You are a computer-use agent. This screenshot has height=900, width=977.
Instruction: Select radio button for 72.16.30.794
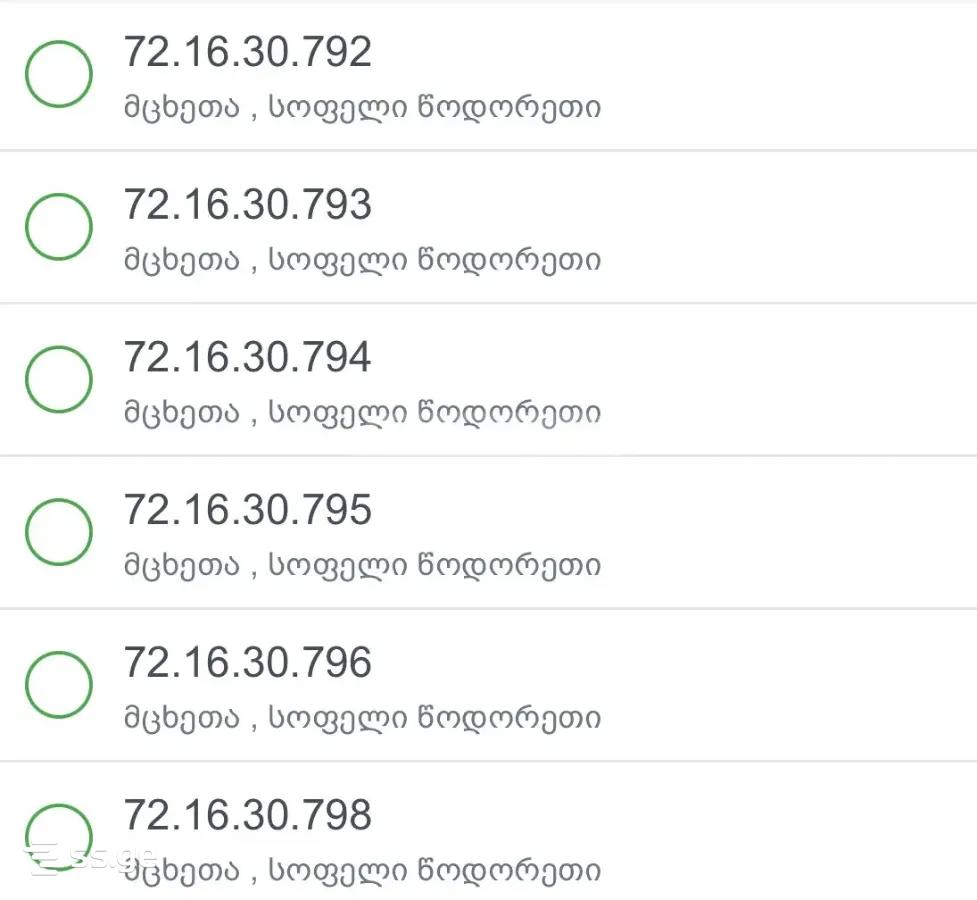pos(59,380)
